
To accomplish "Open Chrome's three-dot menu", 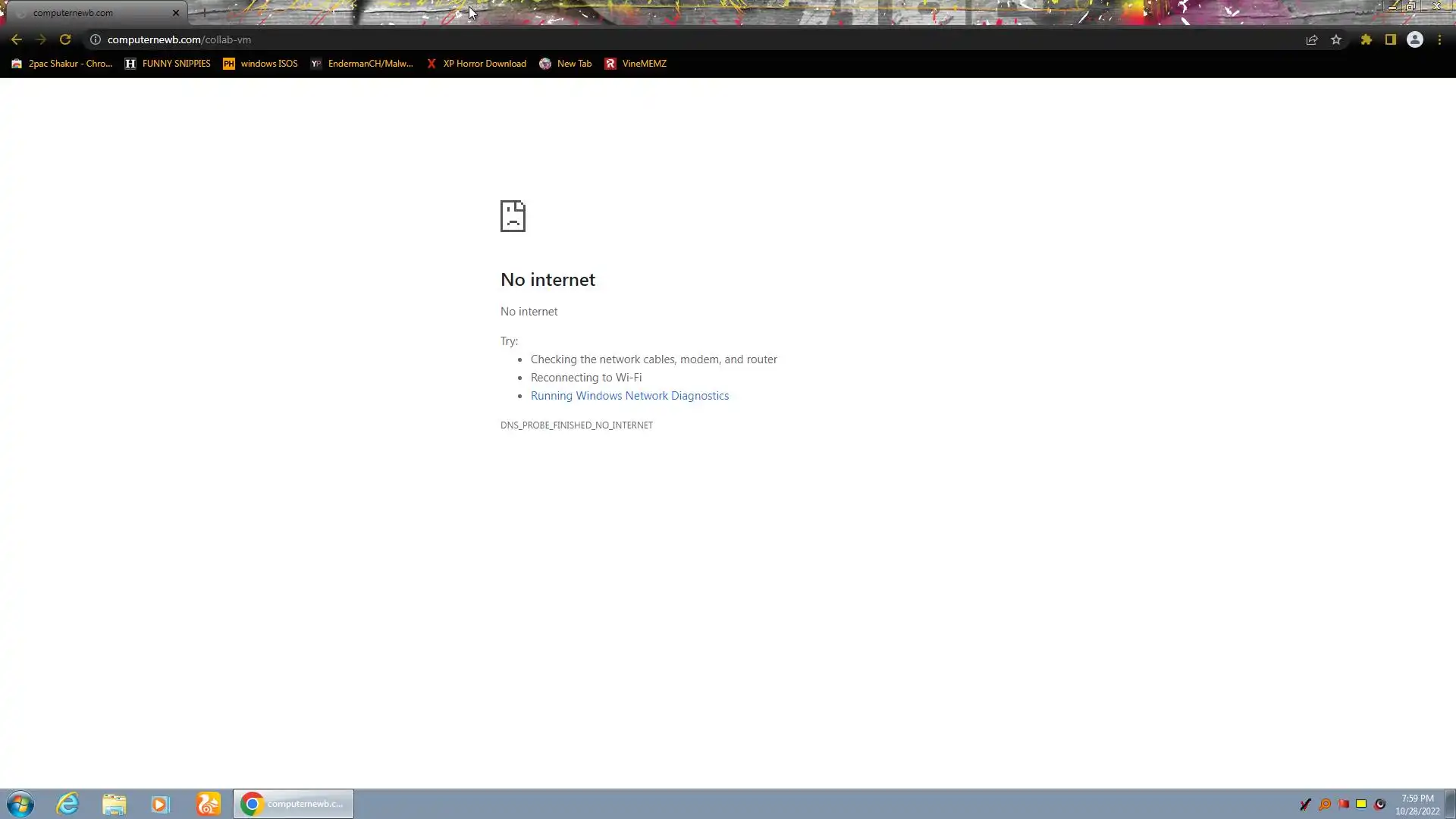I will 1439,39.
